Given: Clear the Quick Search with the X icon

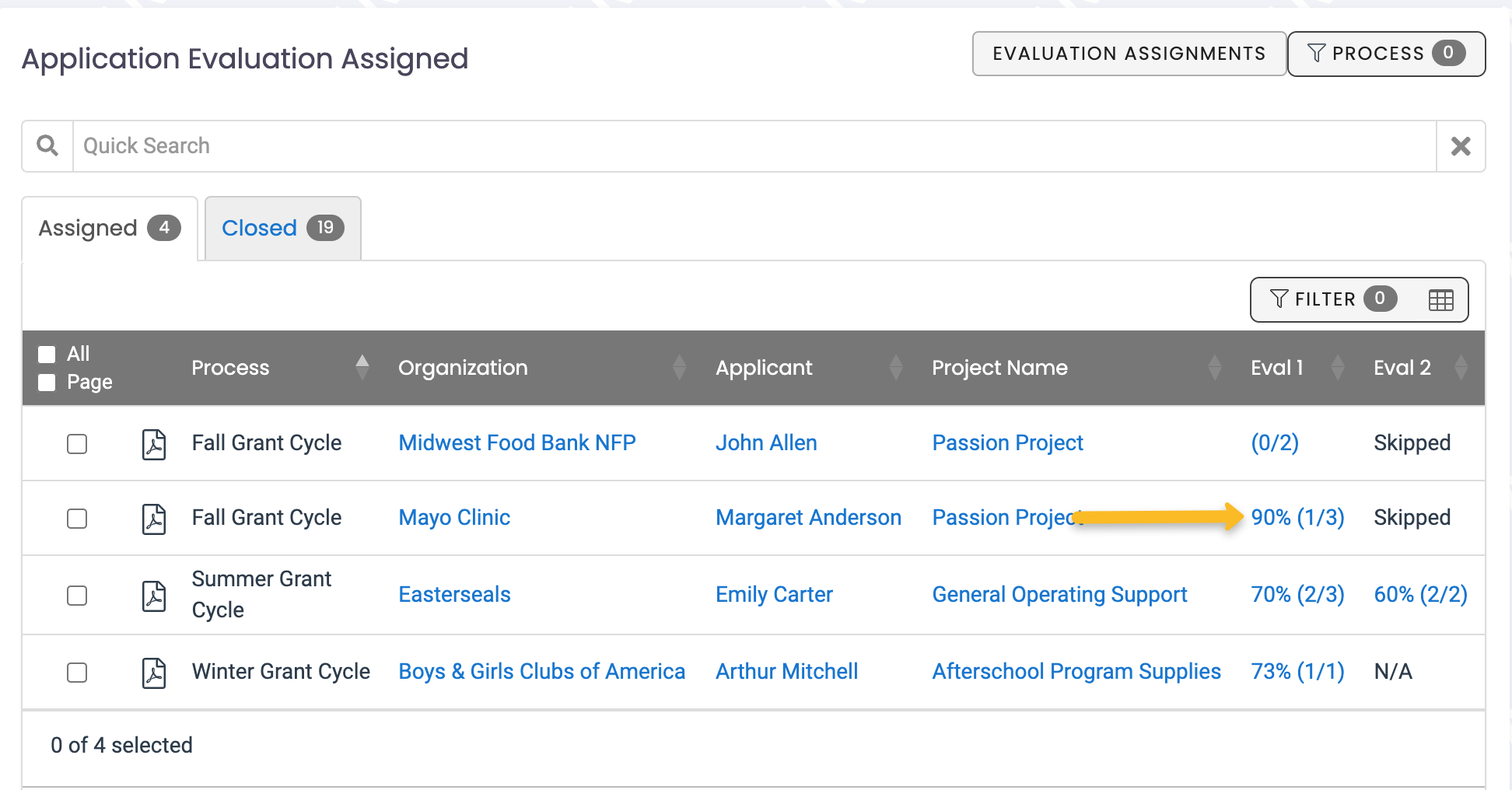Looking at the screenshot, I should coord(1461,145).
